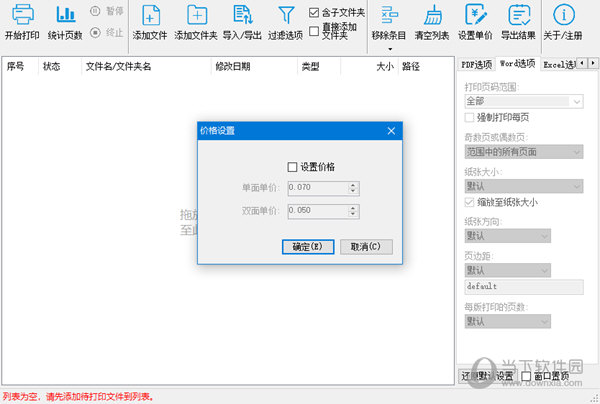The height and width of the screenshot is (404, 600).
Task: Click 单面单价 value field
Action: pyautogui.click(x=318, y=188)
